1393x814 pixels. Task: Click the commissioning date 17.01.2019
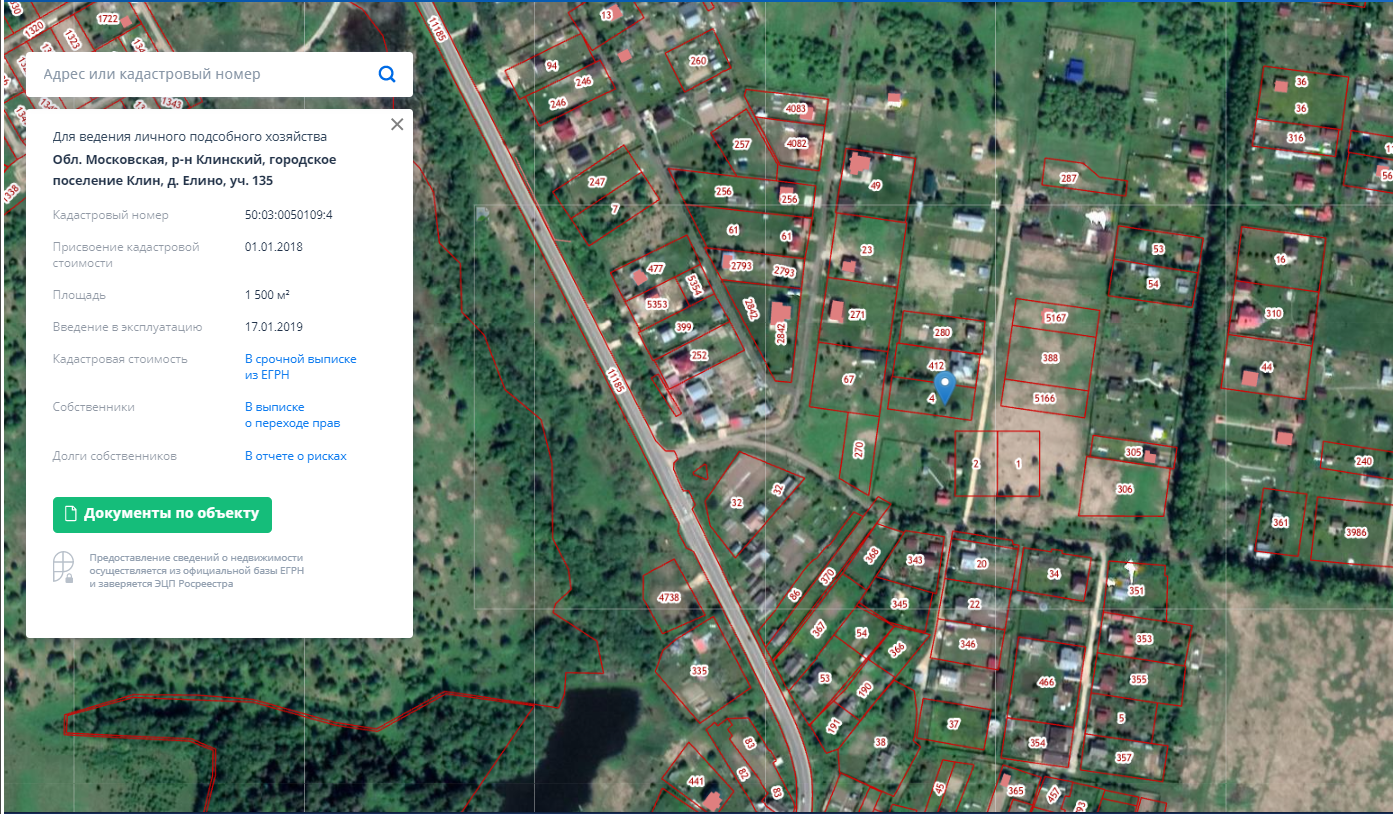point(274,327)
